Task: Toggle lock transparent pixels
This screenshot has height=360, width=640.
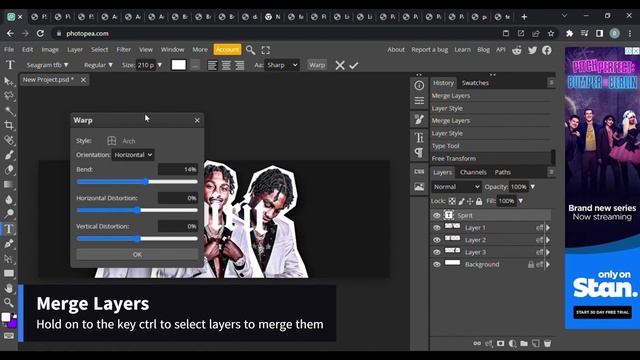Action: pos(452,201)
